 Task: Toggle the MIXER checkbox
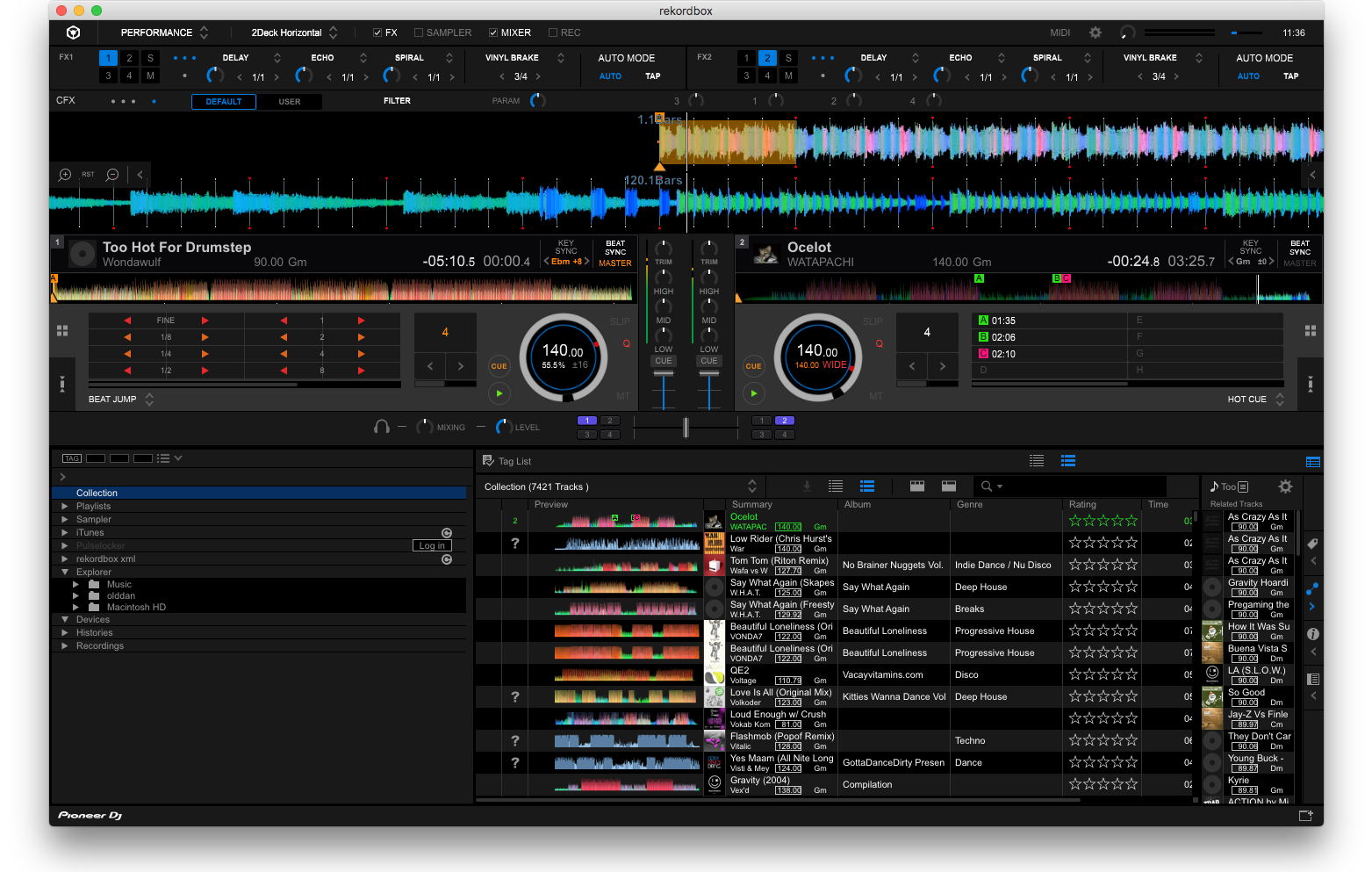coord(493,32)
